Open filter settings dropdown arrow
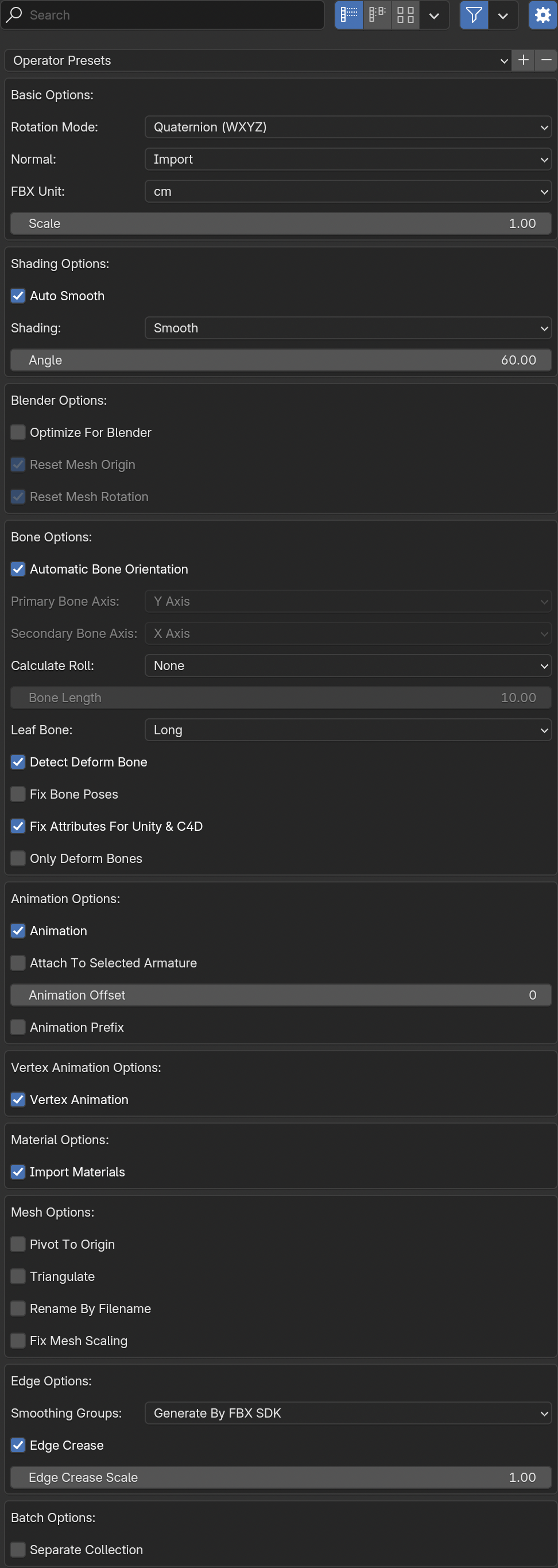 click(x=503, y=14)
